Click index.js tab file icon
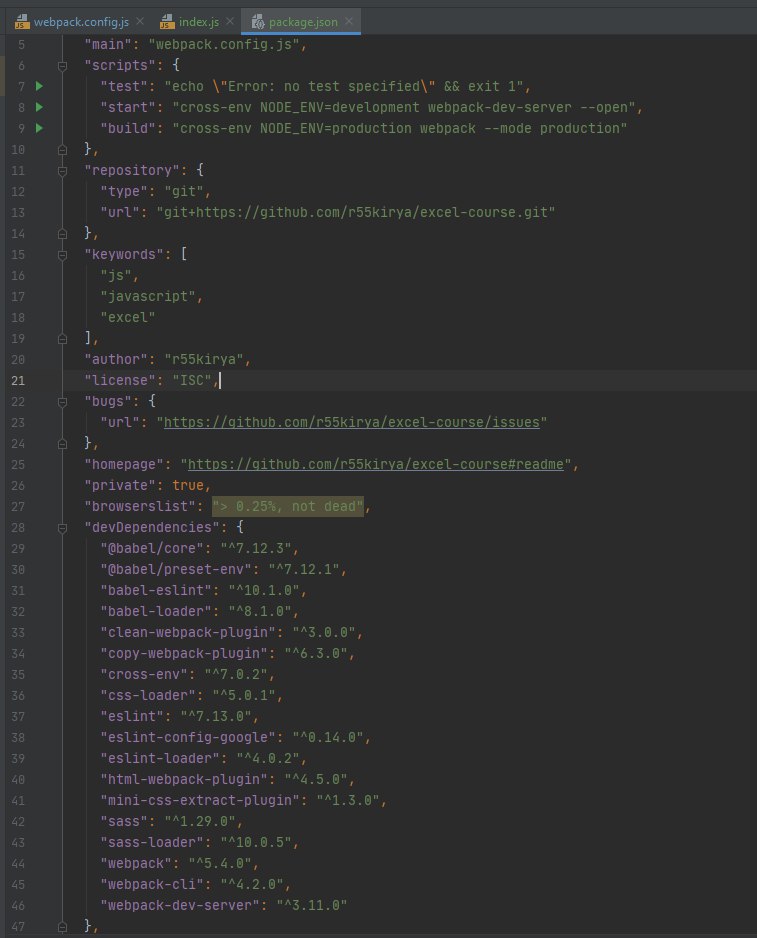This screenshot has height=938, width=757. (x=167, y=22)
